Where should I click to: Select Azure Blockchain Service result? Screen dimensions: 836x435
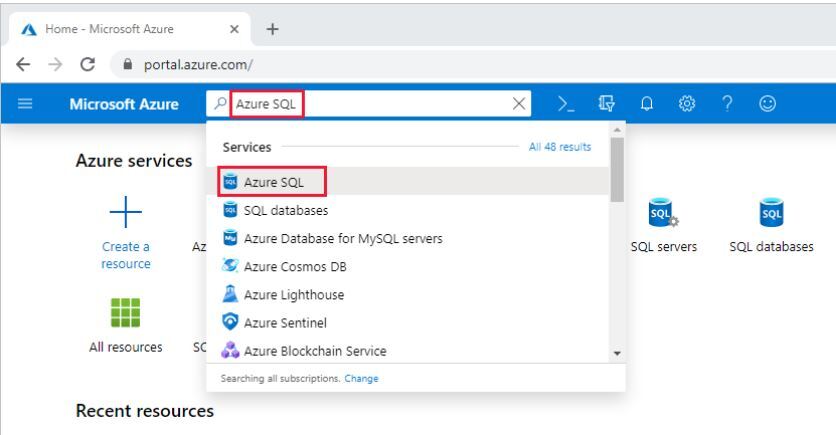point(408,351)
